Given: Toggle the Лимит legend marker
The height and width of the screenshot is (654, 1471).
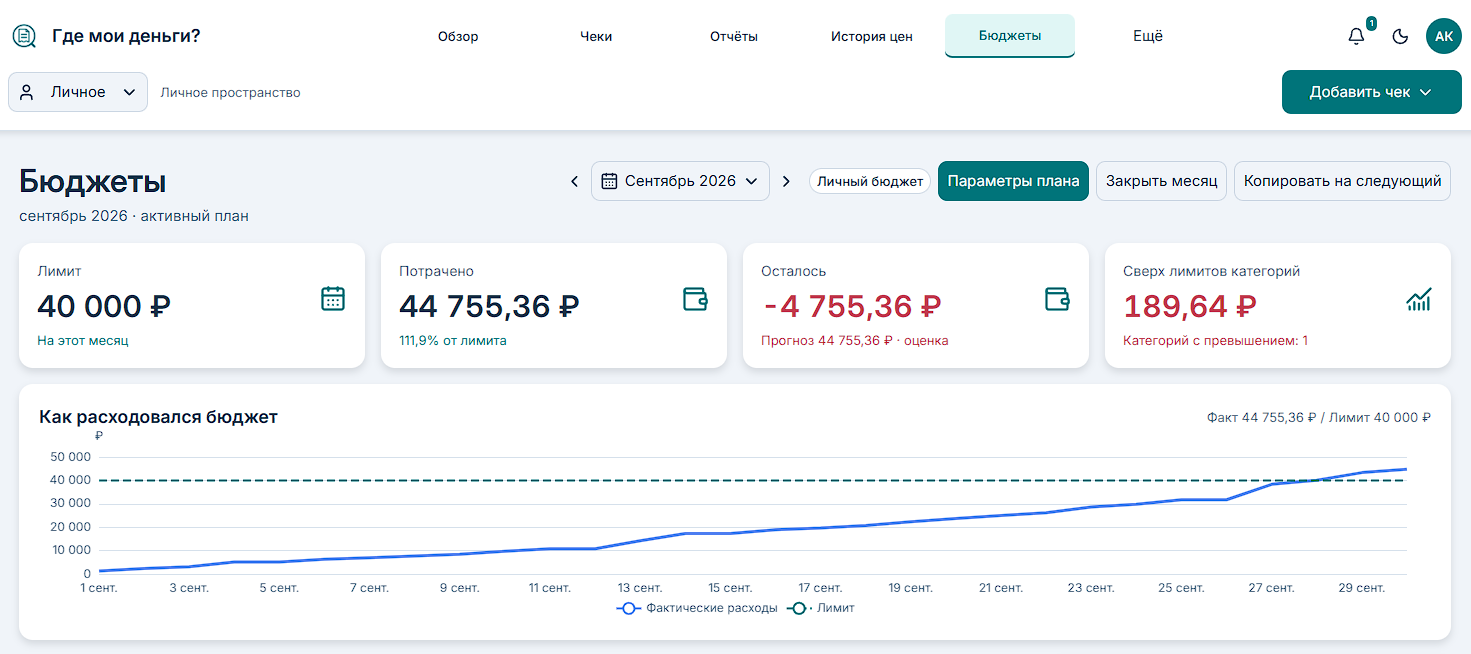Looking at the screenshot, I should click(799, 608).
